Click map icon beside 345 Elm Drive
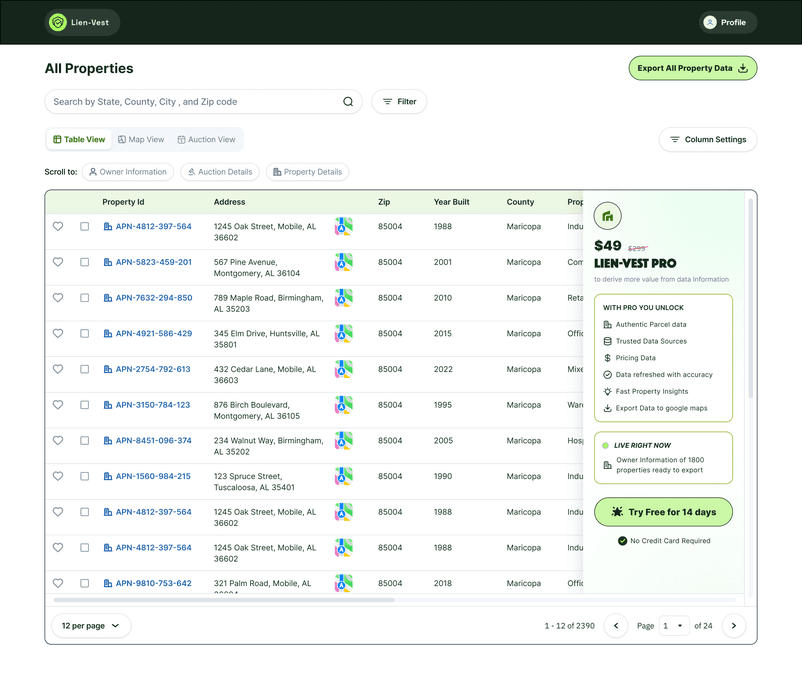 (x=343, y=334)
